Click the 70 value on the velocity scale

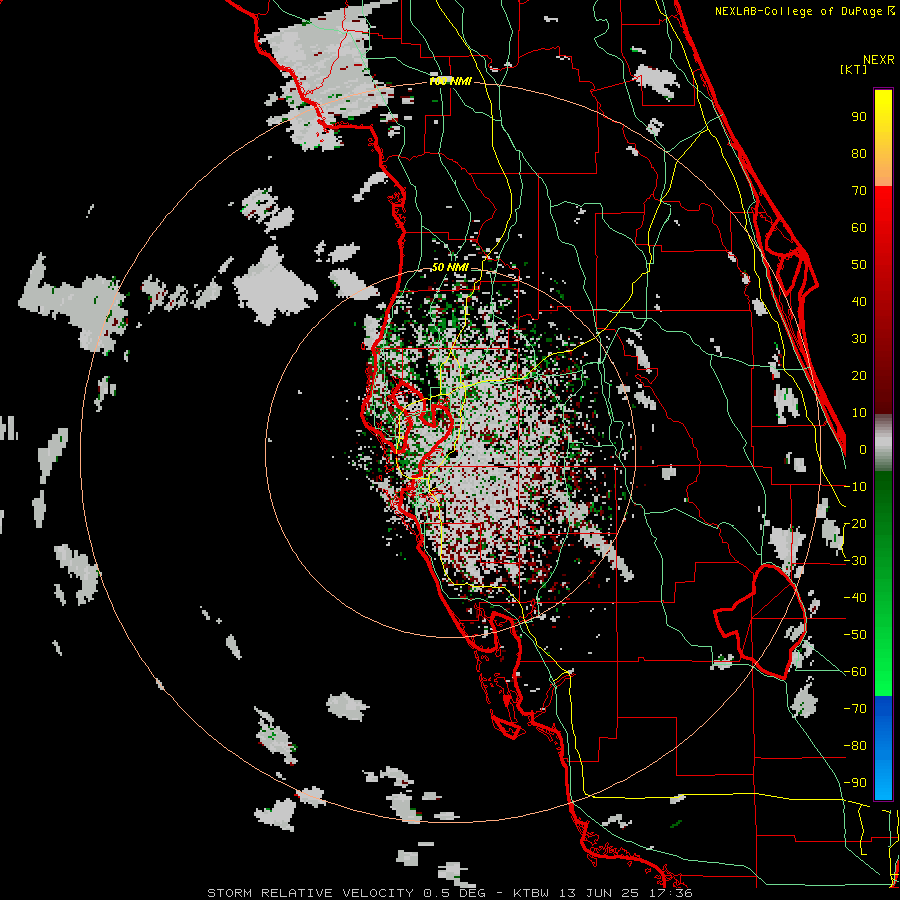point(859,191)
